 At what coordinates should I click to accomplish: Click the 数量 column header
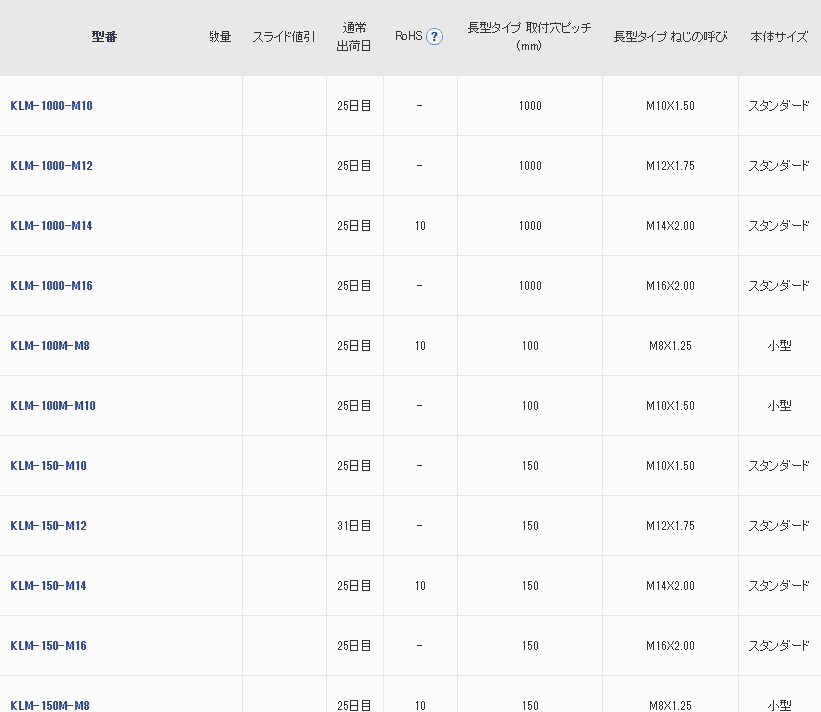220,37
